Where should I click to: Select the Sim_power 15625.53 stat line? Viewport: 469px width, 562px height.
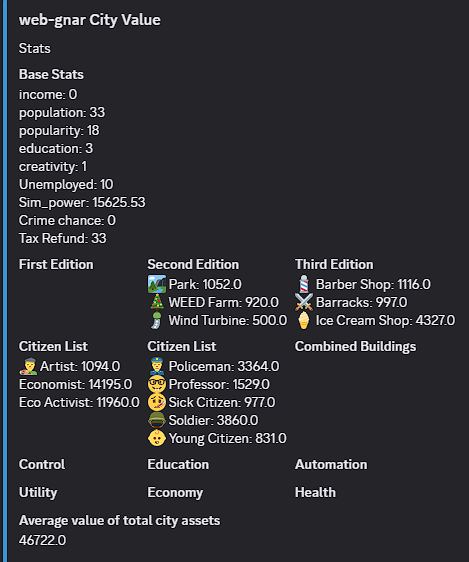(82, 203)
